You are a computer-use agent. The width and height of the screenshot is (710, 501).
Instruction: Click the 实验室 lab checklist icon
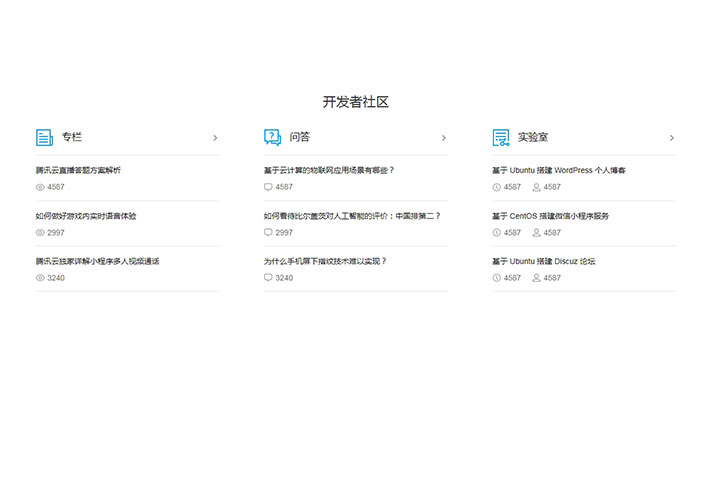[501, 138]
